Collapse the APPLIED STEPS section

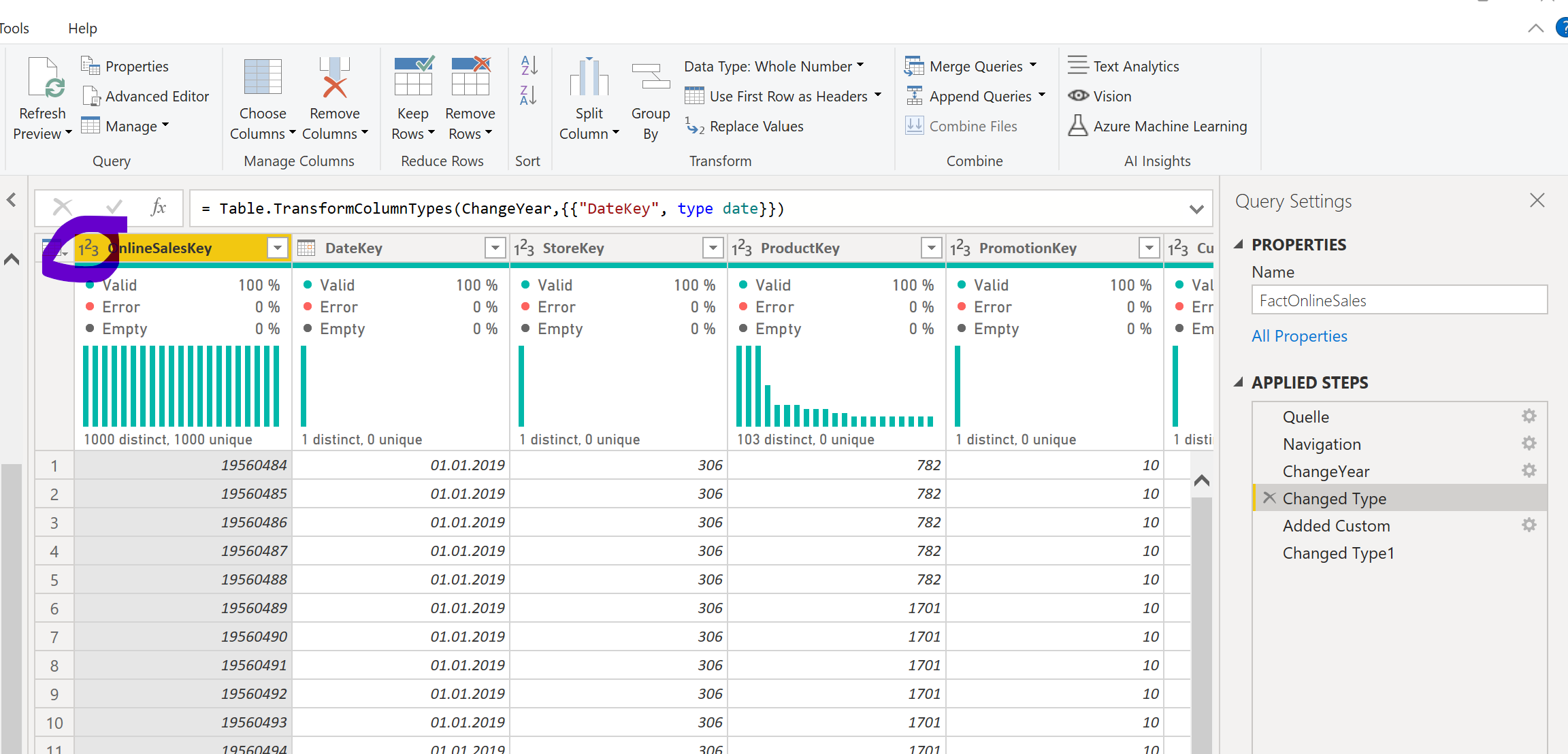tap(1239, 382)
